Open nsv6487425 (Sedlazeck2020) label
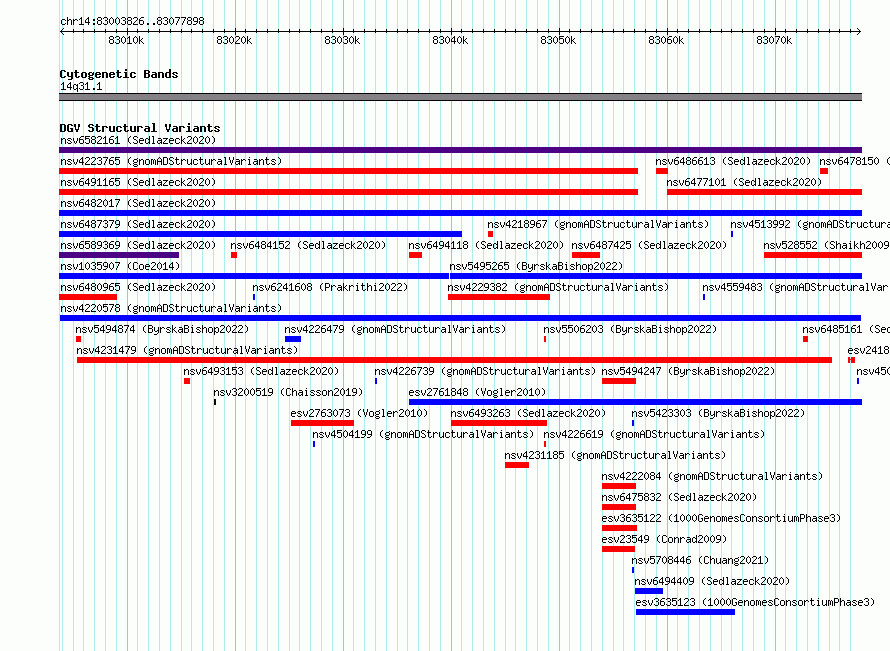This screenshot has width=890, height=651. pyautogui.click(x=649, y=245)
